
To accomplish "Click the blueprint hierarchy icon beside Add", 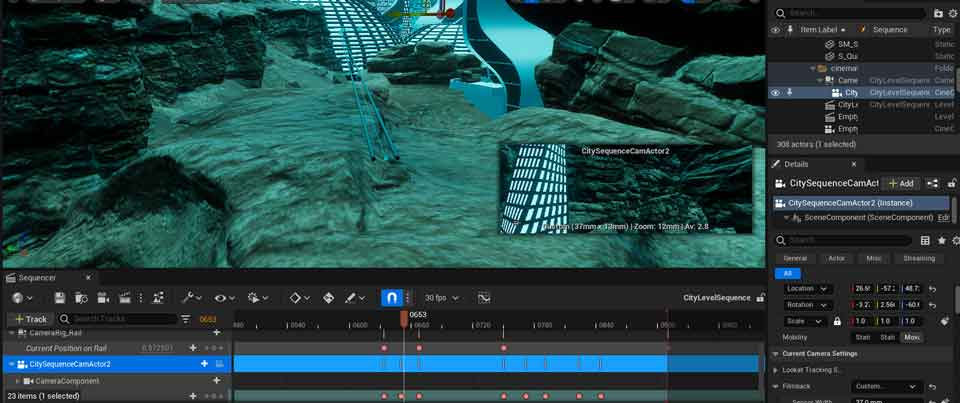I will [x=932, y=183].
